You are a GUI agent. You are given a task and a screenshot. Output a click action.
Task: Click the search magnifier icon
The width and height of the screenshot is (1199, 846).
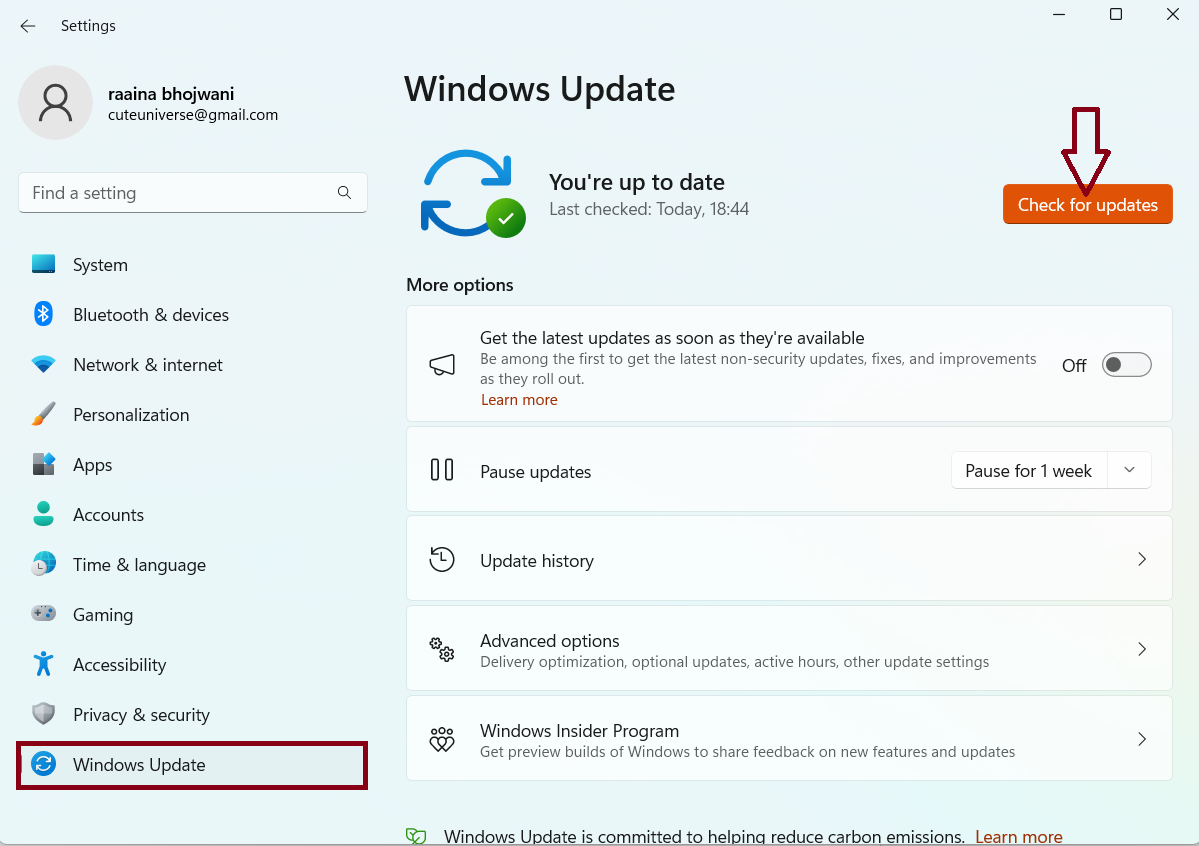344,193
